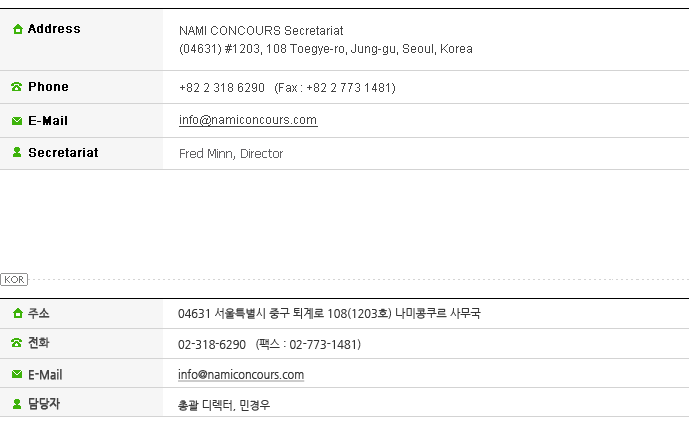Click the green envelope icon in Korean section
Image resolution: width=689 pixels, height=423 pixels.
(x=17, y=374)
